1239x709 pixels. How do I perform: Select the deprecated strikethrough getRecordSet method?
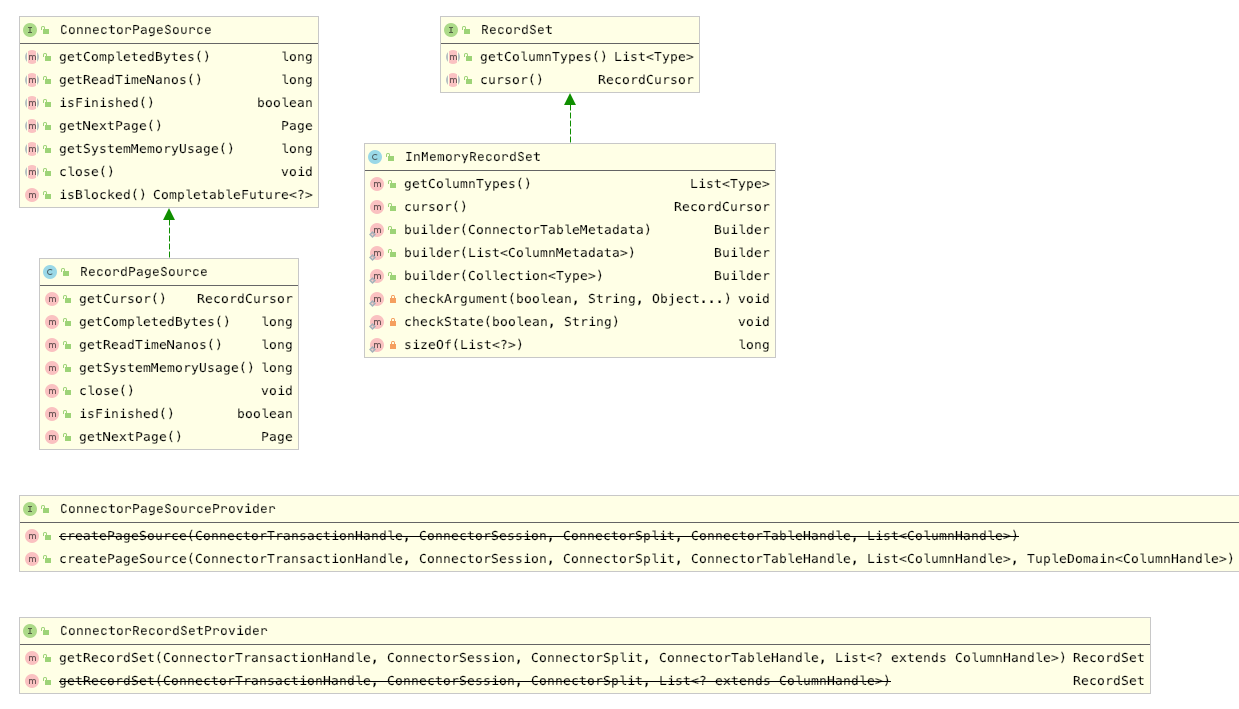[x=474, y=681]
